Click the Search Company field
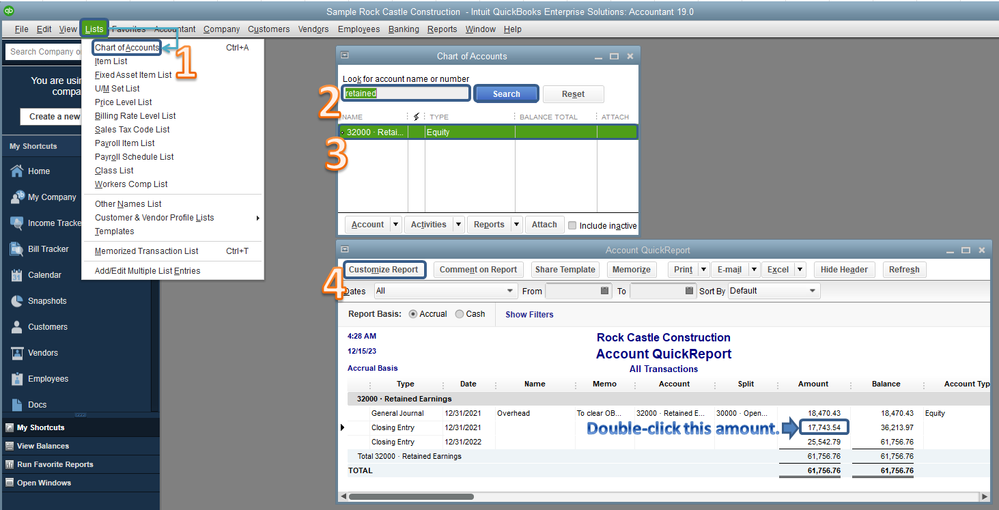The image size is (999, 510). point(43,52)
